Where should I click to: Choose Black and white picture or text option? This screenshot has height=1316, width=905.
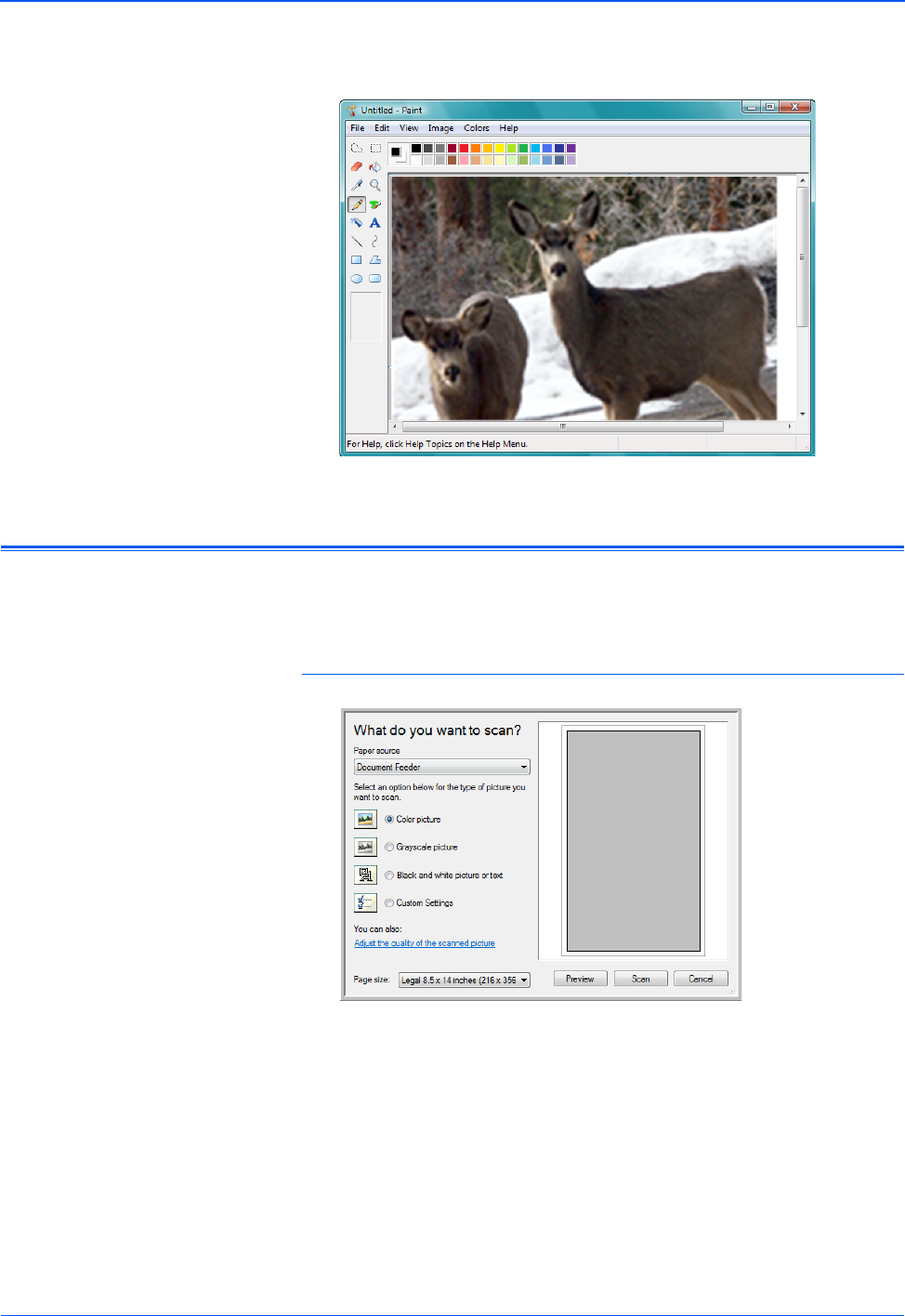pyautogui.click(x=389, y=875)
